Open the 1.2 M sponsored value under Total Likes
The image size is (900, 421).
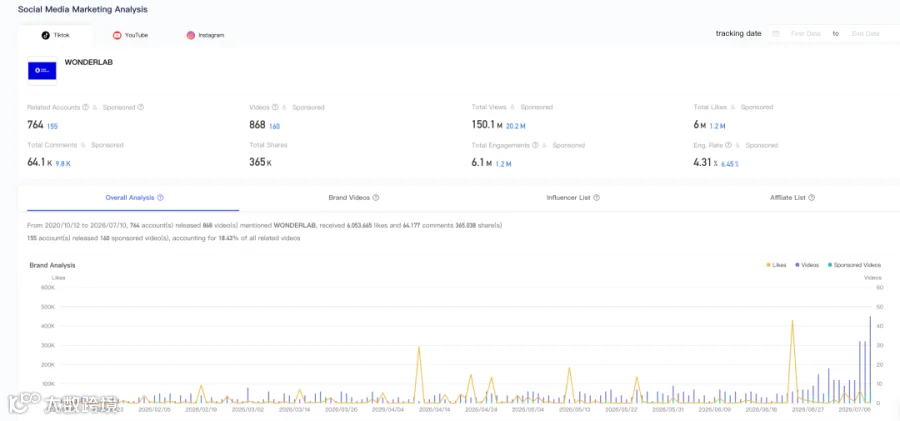[x=717, y=126]
